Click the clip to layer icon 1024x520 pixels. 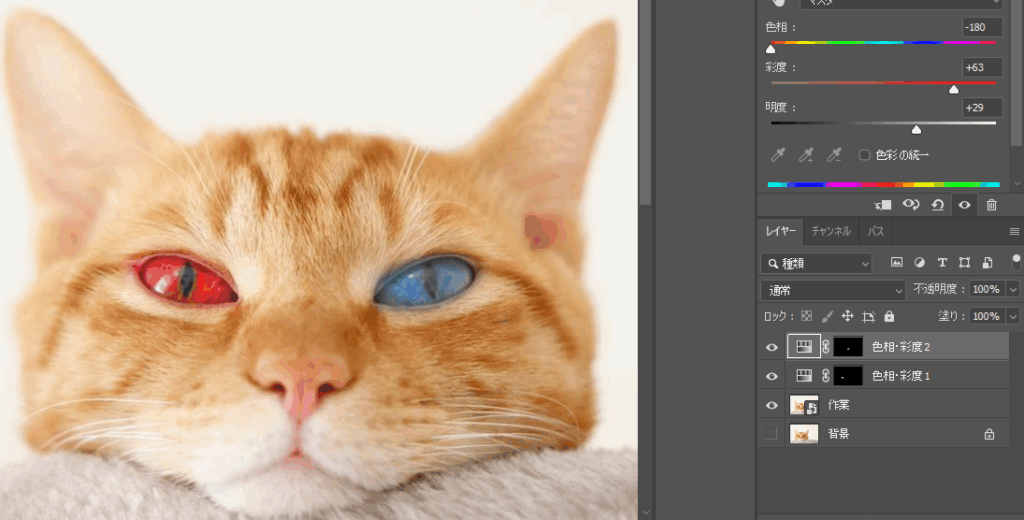pyautogui.click(x=883, y=205)
